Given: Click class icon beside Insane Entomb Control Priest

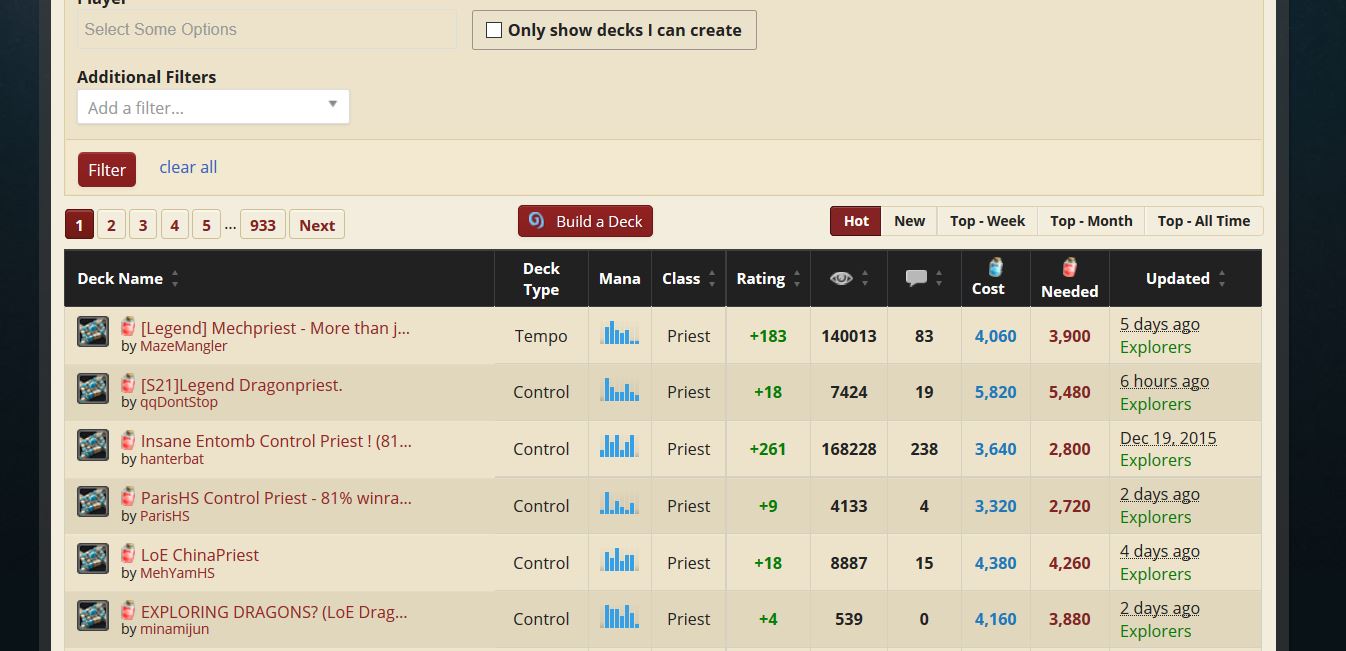Looking at the screenshot, I should pos(93,445).
